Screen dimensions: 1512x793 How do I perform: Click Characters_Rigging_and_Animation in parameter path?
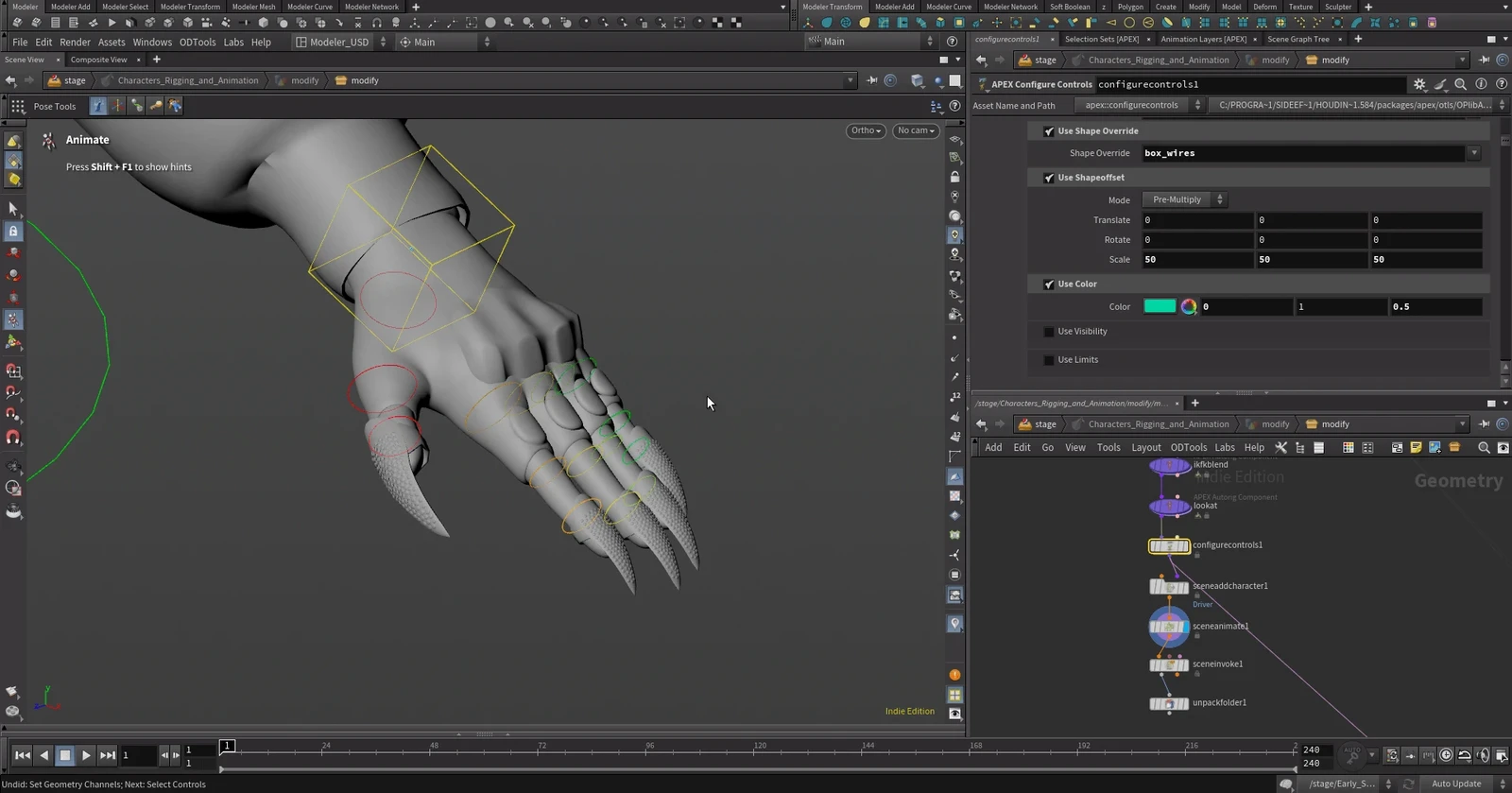(x=1158, y=60)
